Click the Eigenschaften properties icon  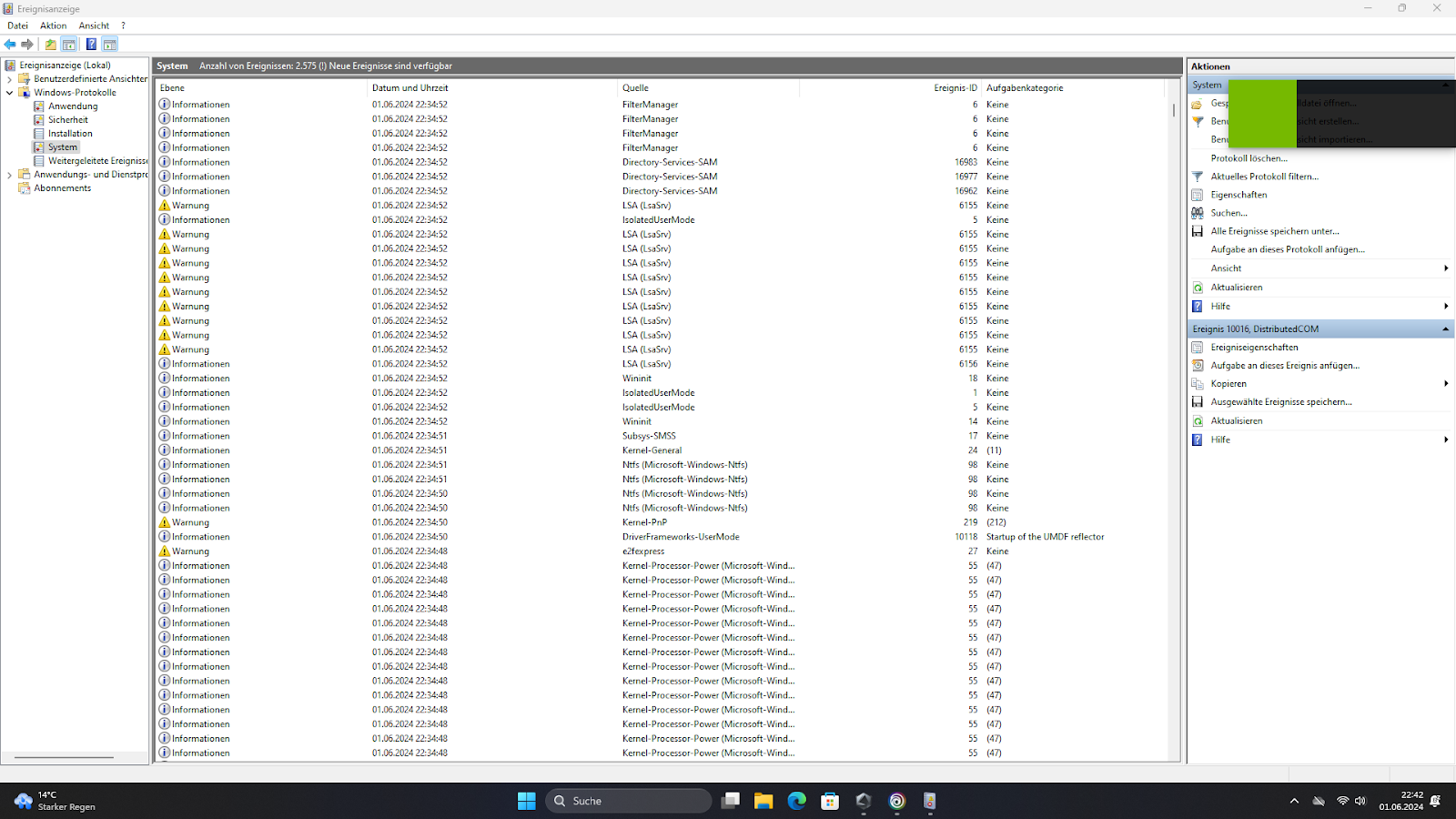(x=1198, y=195)
